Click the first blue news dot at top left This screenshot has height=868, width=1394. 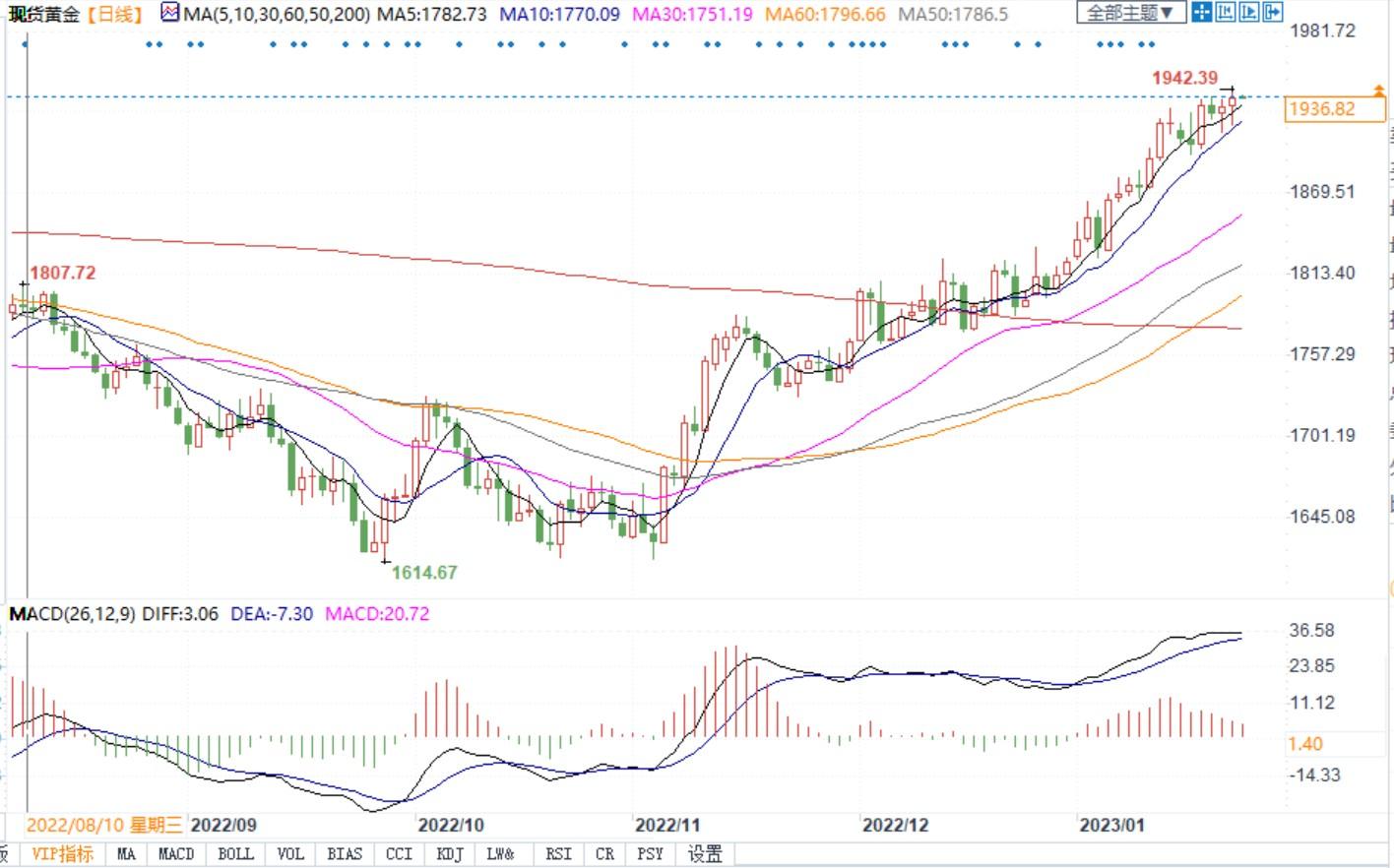tap(25, 44)
